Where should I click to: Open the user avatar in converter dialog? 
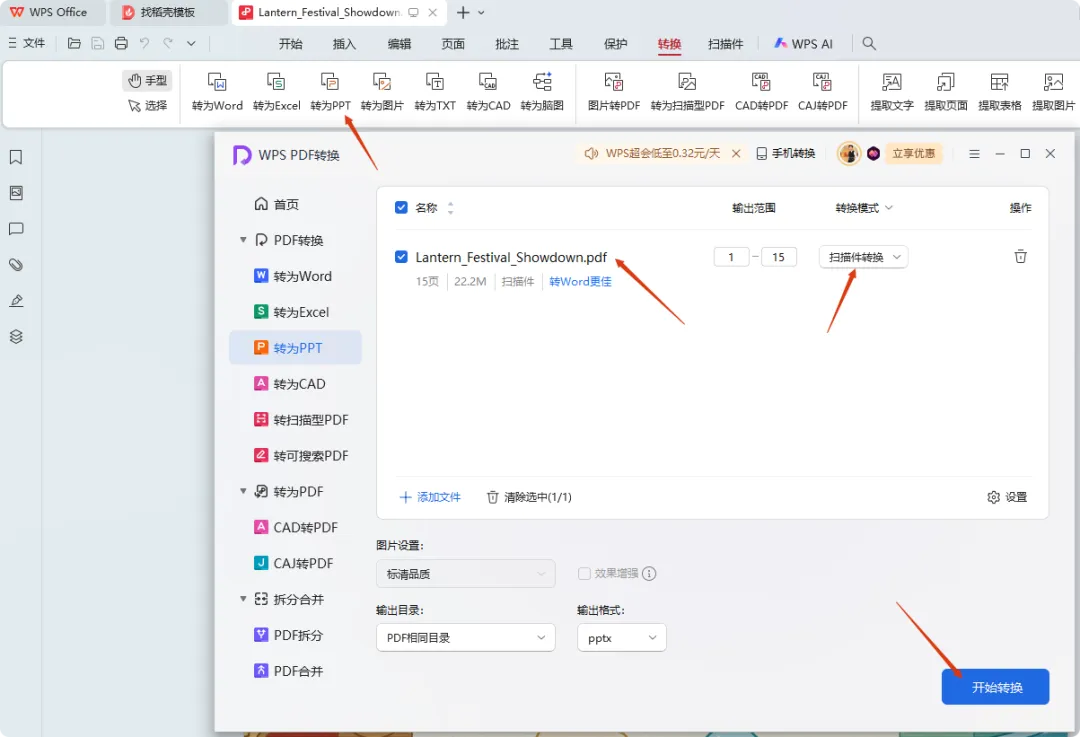[849, 153]
